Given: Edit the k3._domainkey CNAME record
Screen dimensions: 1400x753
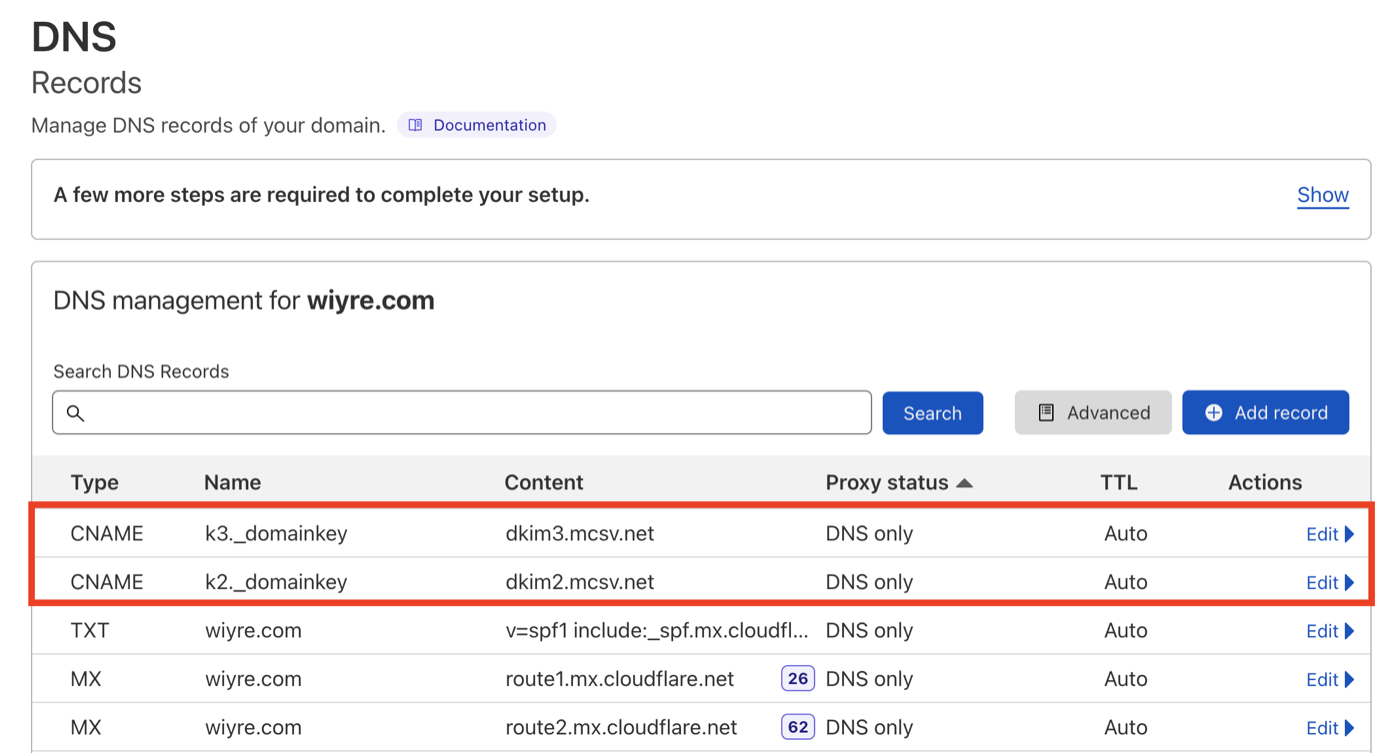Looking at the screenshot, I should coord(1330,534).
